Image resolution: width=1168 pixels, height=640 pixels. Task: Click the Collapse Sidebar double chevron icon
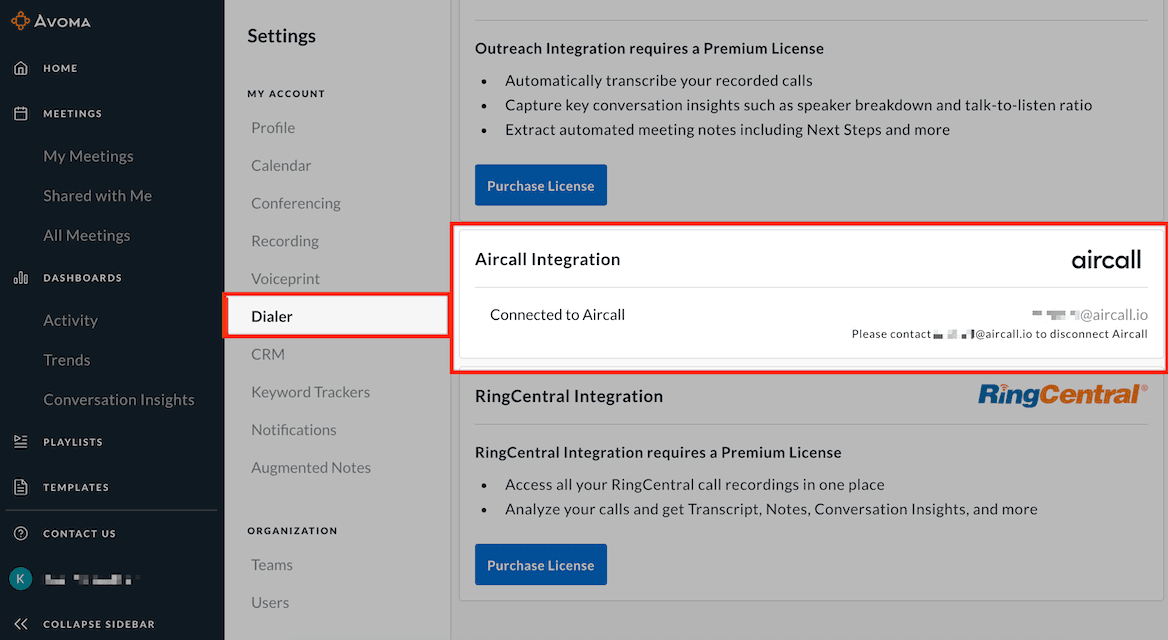tap(20, 624)
